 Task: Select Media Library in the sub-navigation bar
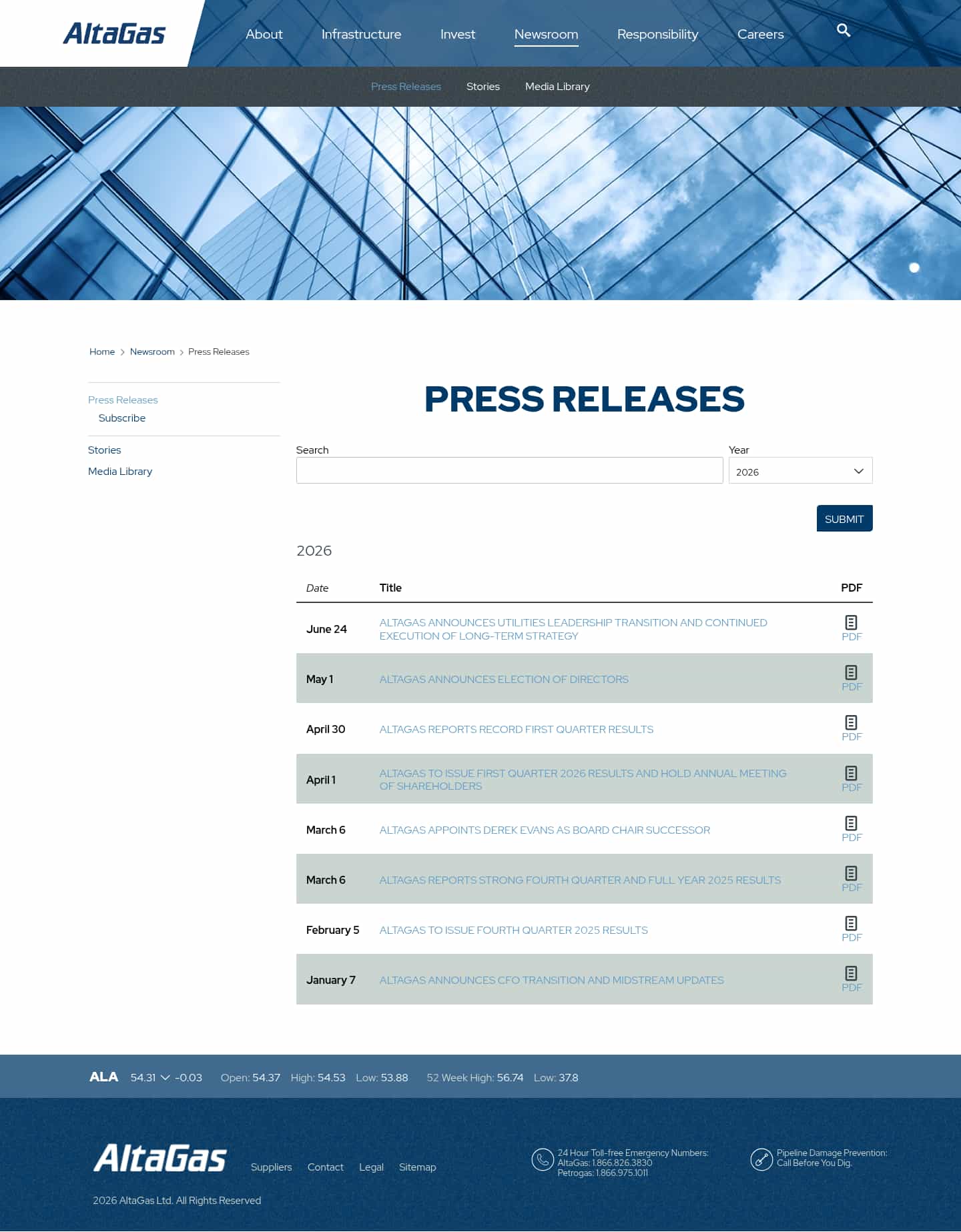[x=557, y=87]
